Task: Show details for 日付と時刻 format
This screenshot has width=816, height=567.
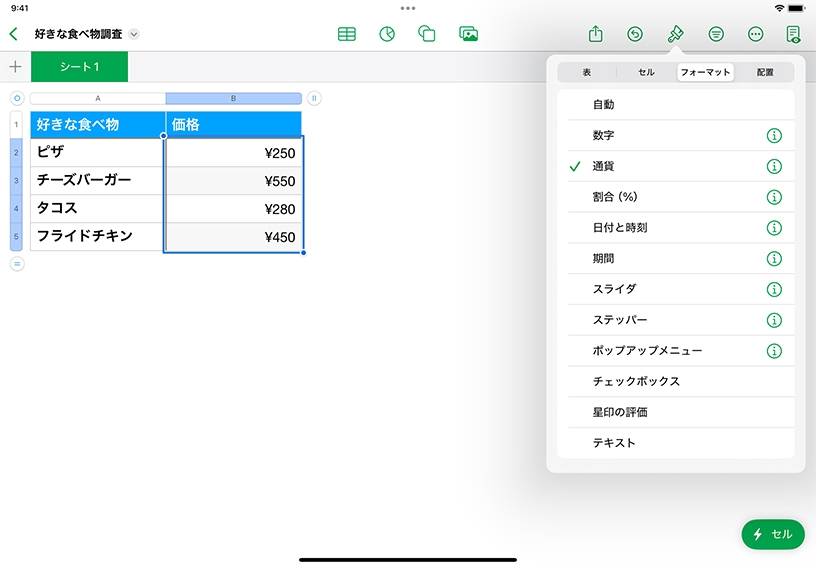Action: pyautogui.click(x=773, y=228)
